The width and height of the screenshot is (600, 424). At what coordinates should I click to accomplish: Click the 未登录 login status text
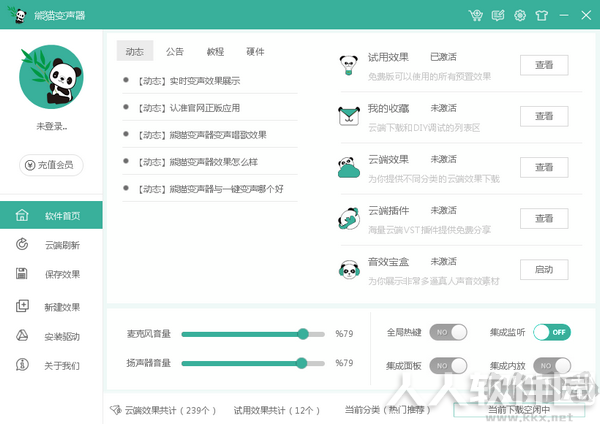52,126
